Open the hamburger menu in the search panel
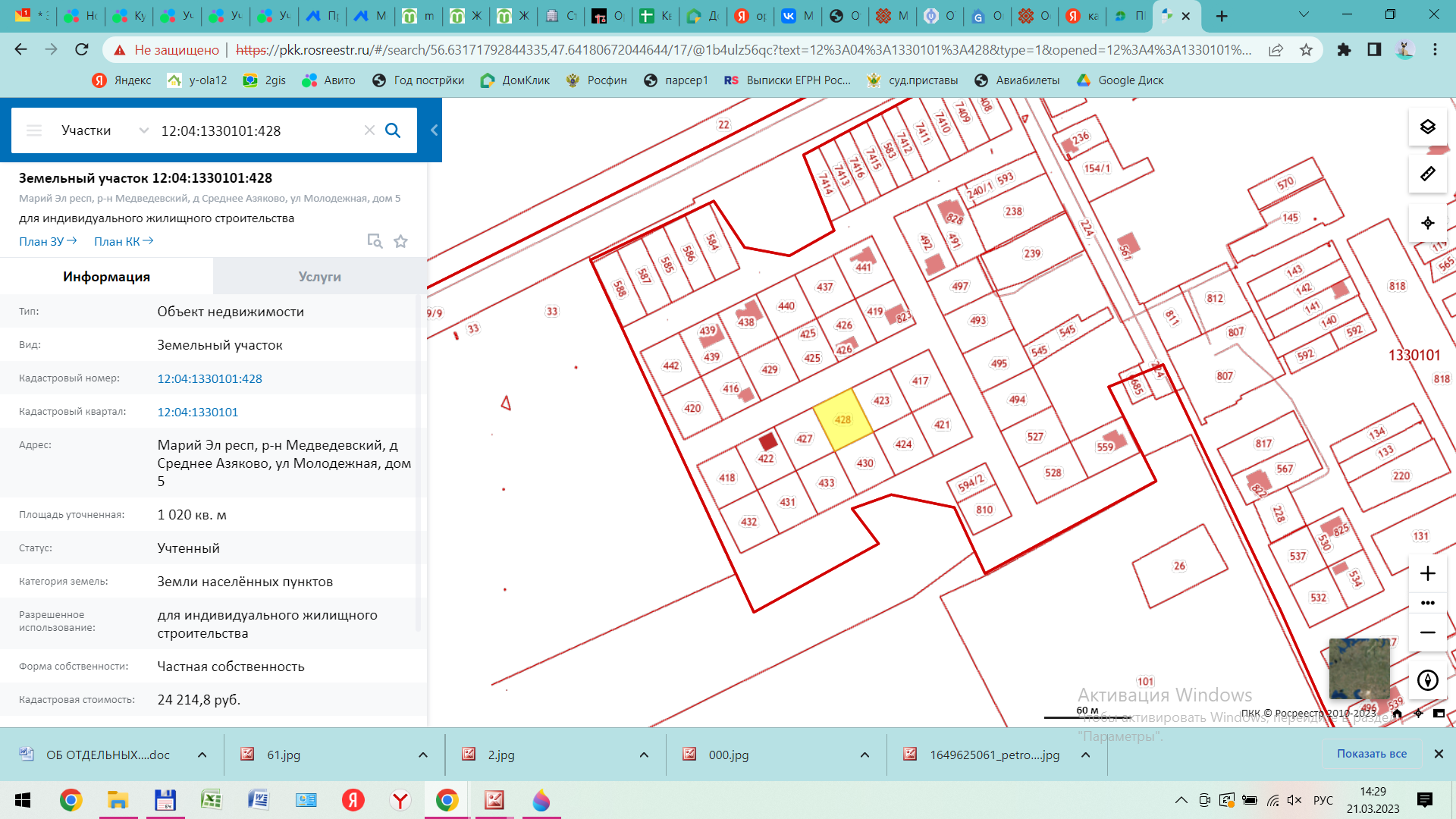The width and height of the screenshot is (1456, 819). pyautogui.click(x=34, y=130)
